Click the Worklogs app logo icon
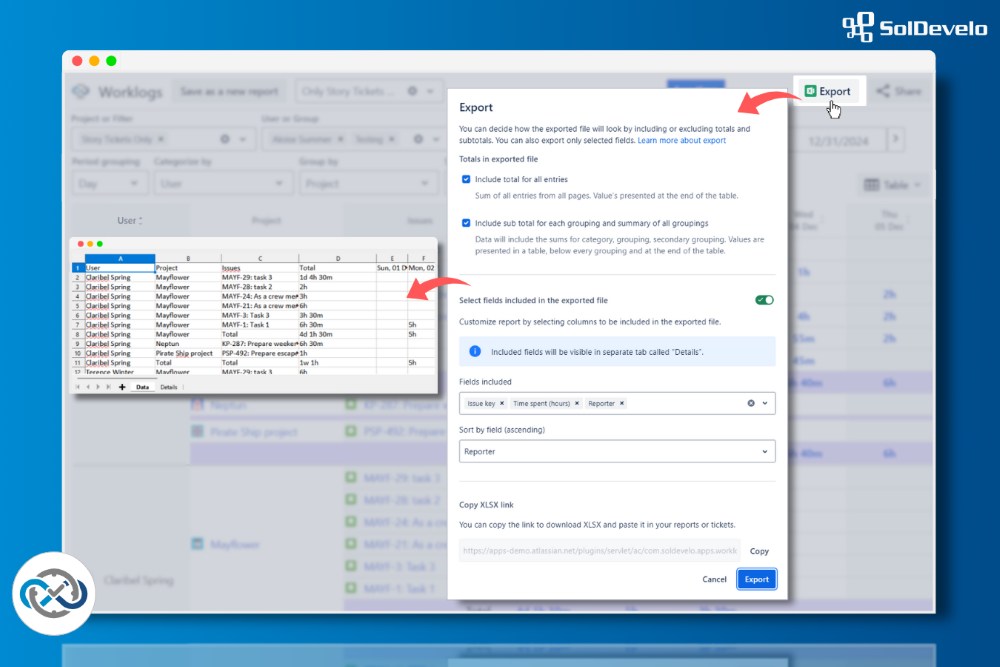This screenshot has height=667, width=1000. pyautogui.click(x=82, y=91)
